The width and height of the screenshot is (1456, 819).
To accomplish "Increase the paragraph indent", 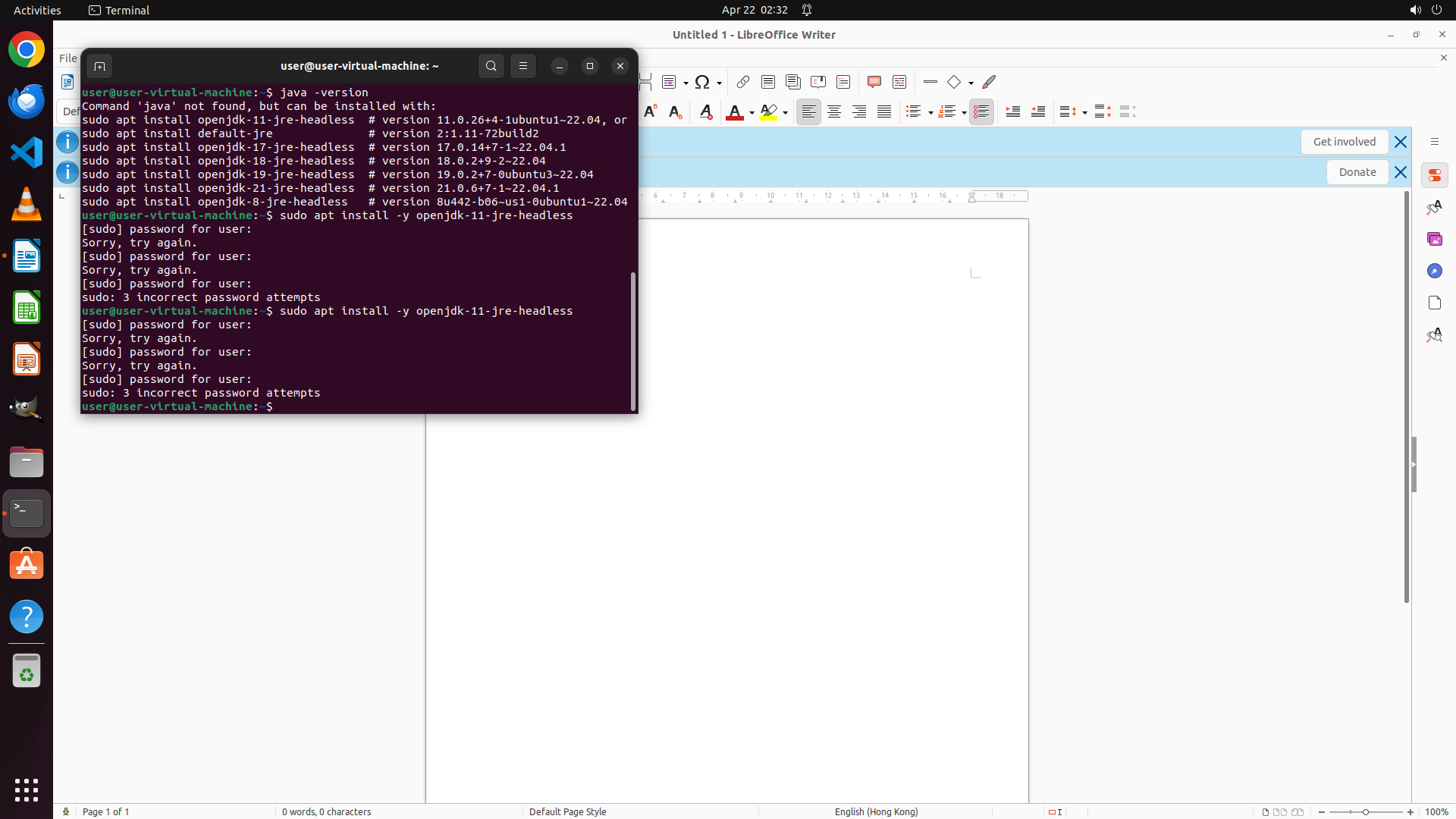I will [1012, 112].
